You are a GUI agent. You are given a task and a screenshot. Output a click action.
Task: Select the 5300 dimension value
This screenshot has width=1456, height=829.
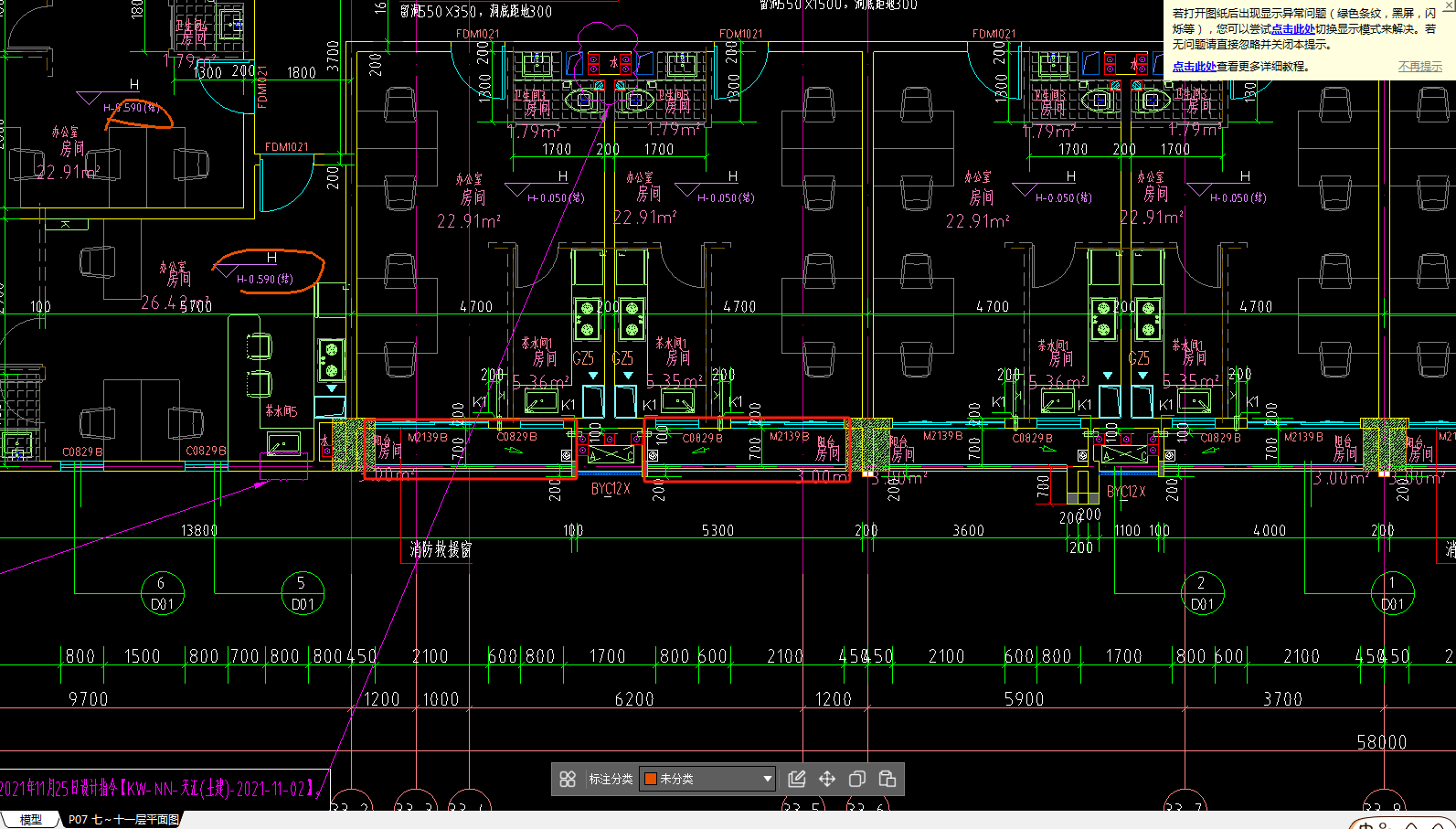(x=717, y=530)
